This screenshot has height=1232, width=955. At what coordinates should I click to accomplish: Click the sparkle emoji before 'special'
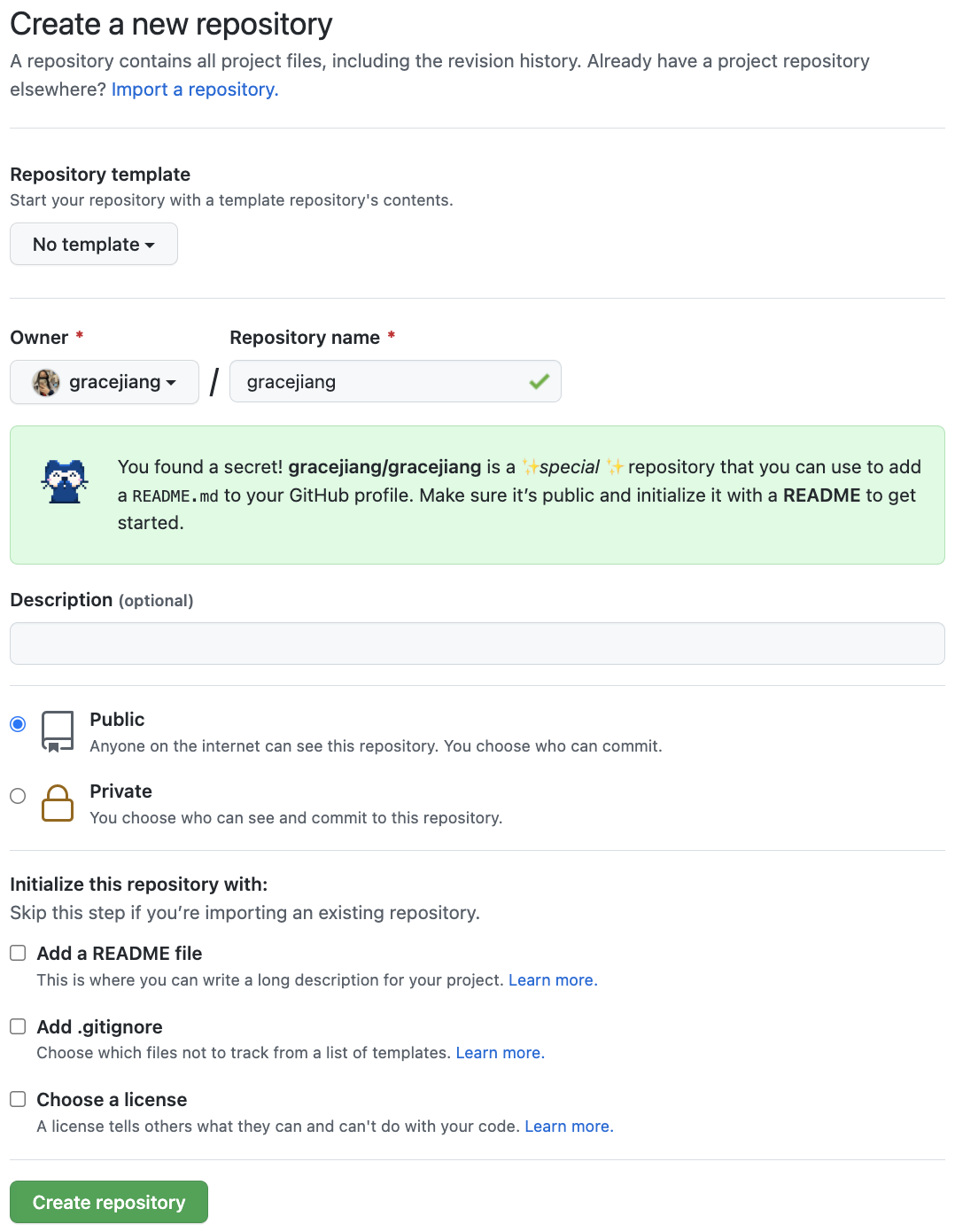pos(530,467)
